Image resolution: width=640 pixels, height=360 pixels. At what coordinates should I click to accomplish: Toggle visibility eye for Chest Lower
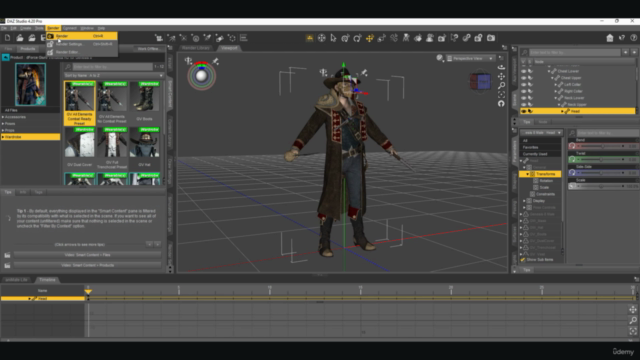[x=524, y=71]
